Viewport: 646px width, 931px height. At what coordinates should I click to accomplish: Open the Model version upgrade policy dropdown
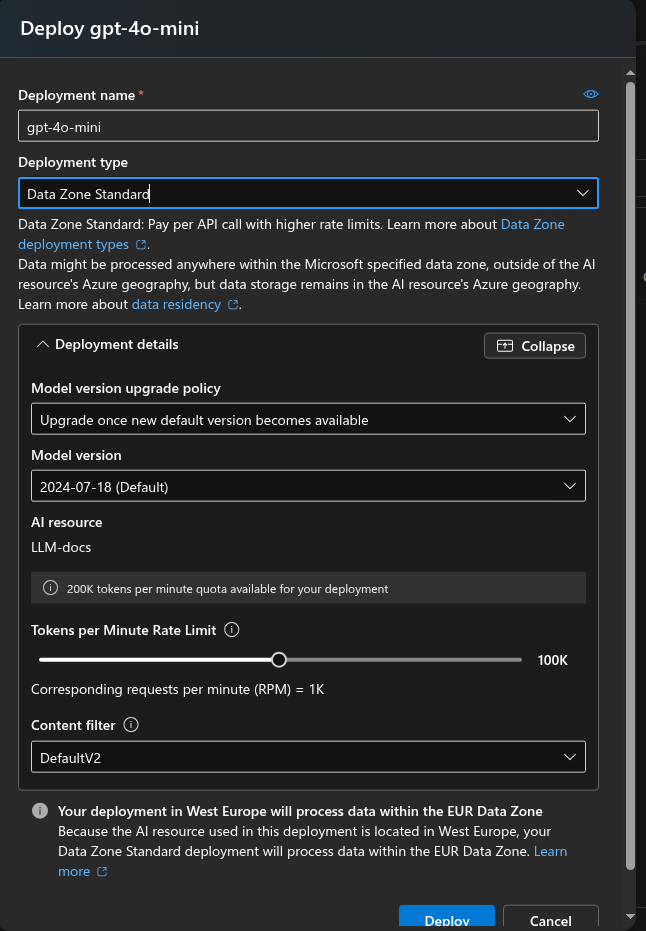pyautogui.click(x=570, y=418)
